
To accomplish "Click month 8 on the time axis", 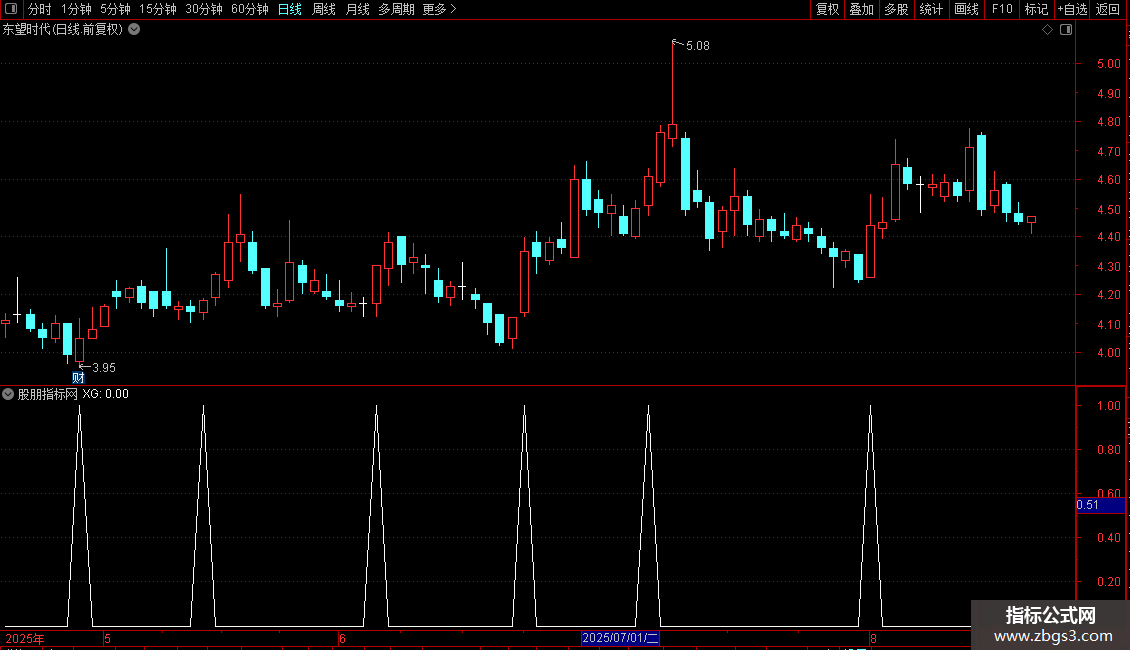I will coord(873,638).
